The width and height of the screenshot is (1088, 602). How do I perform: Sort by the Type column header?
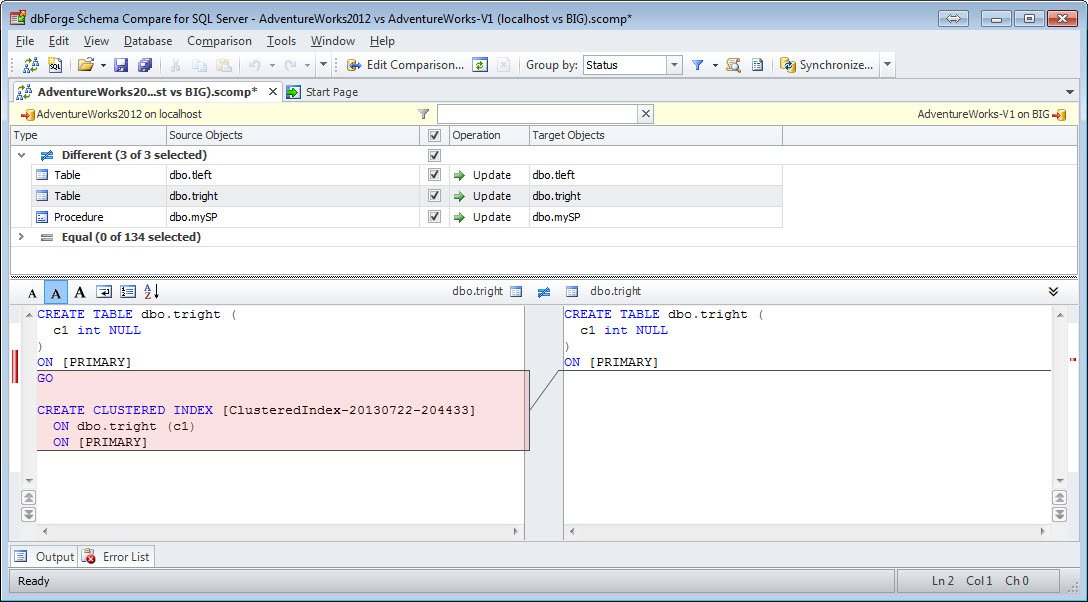(89, 135)
